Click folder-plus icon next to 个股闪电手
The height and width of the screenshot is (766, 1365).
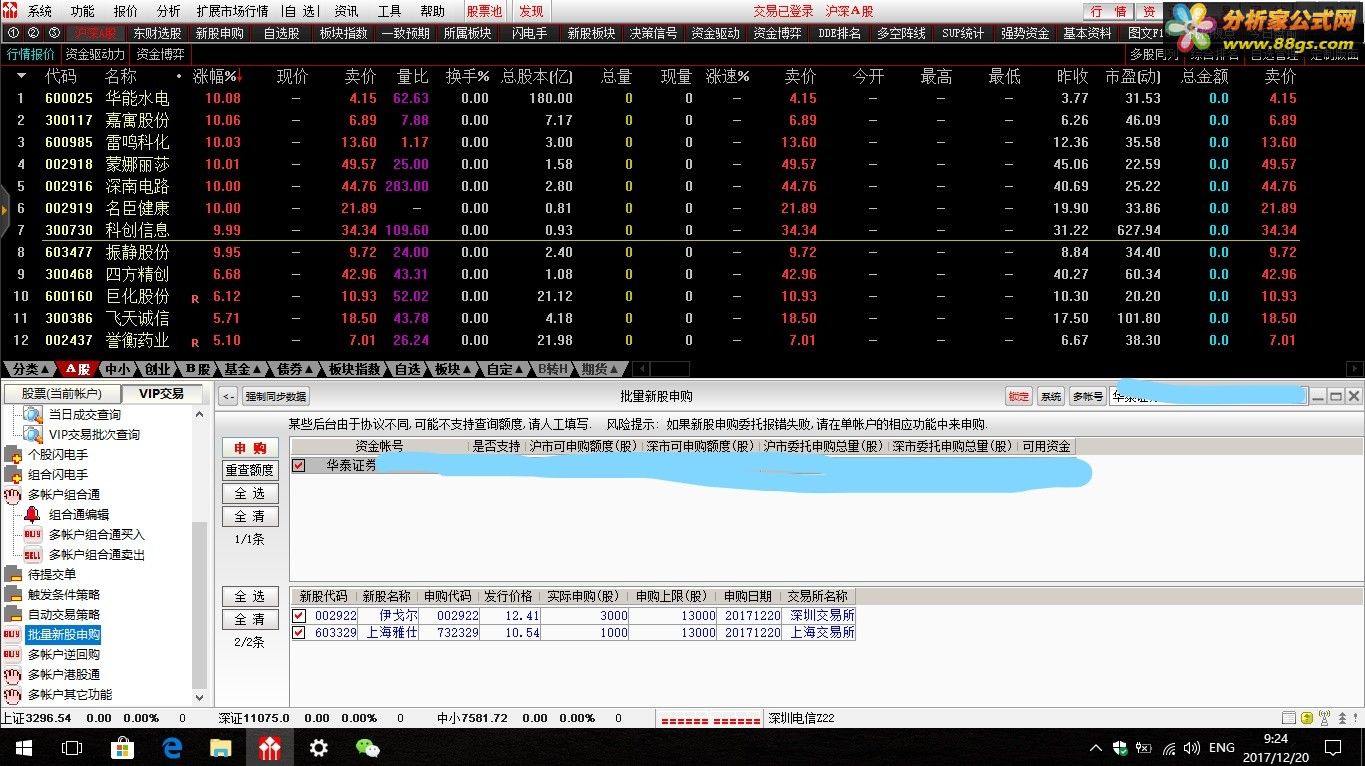pos(13,454)
